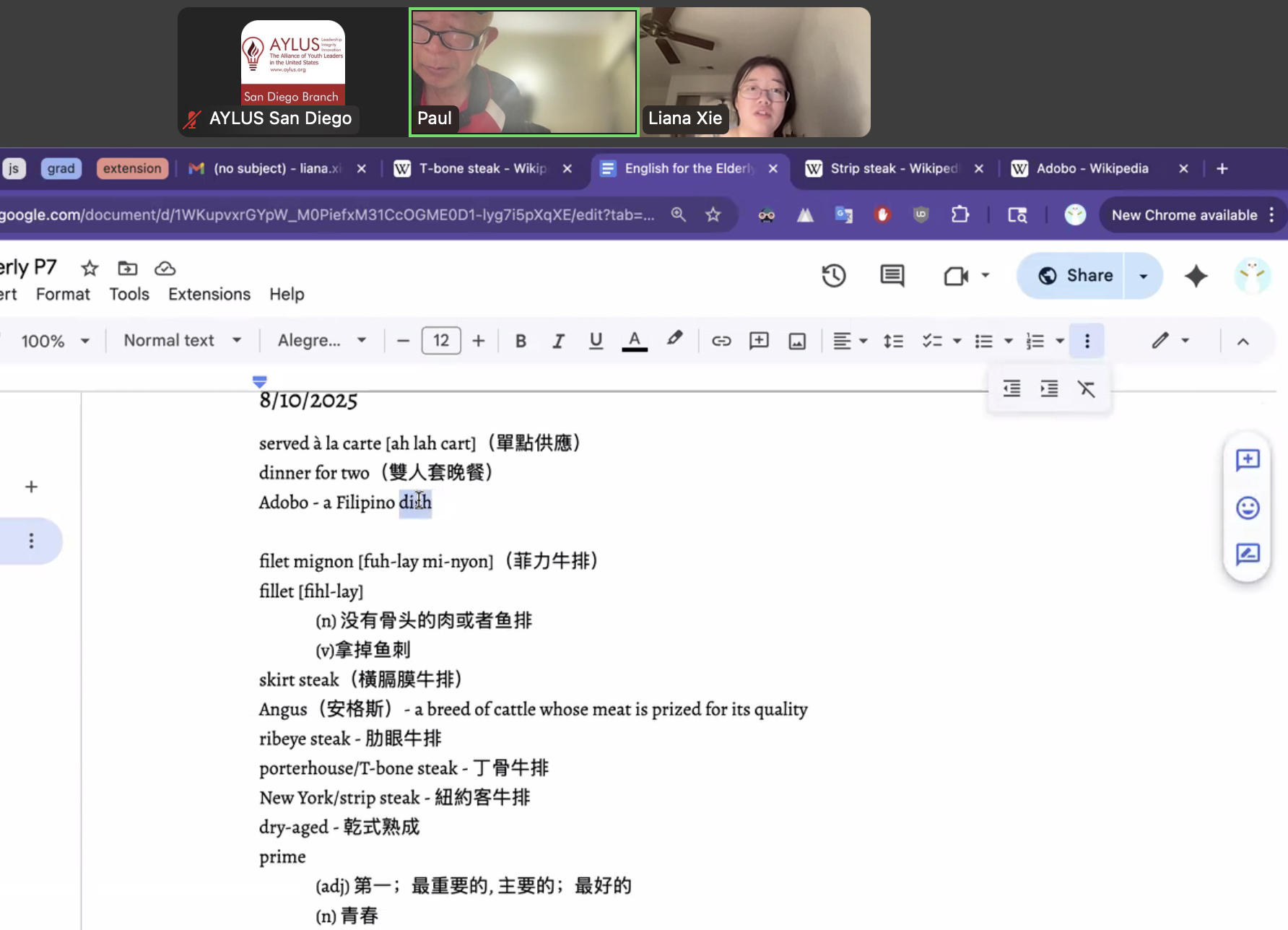1288x930 pixels.
Task: Toggle bold formatting
Action: pyautogui.click(x=521, y=341)
